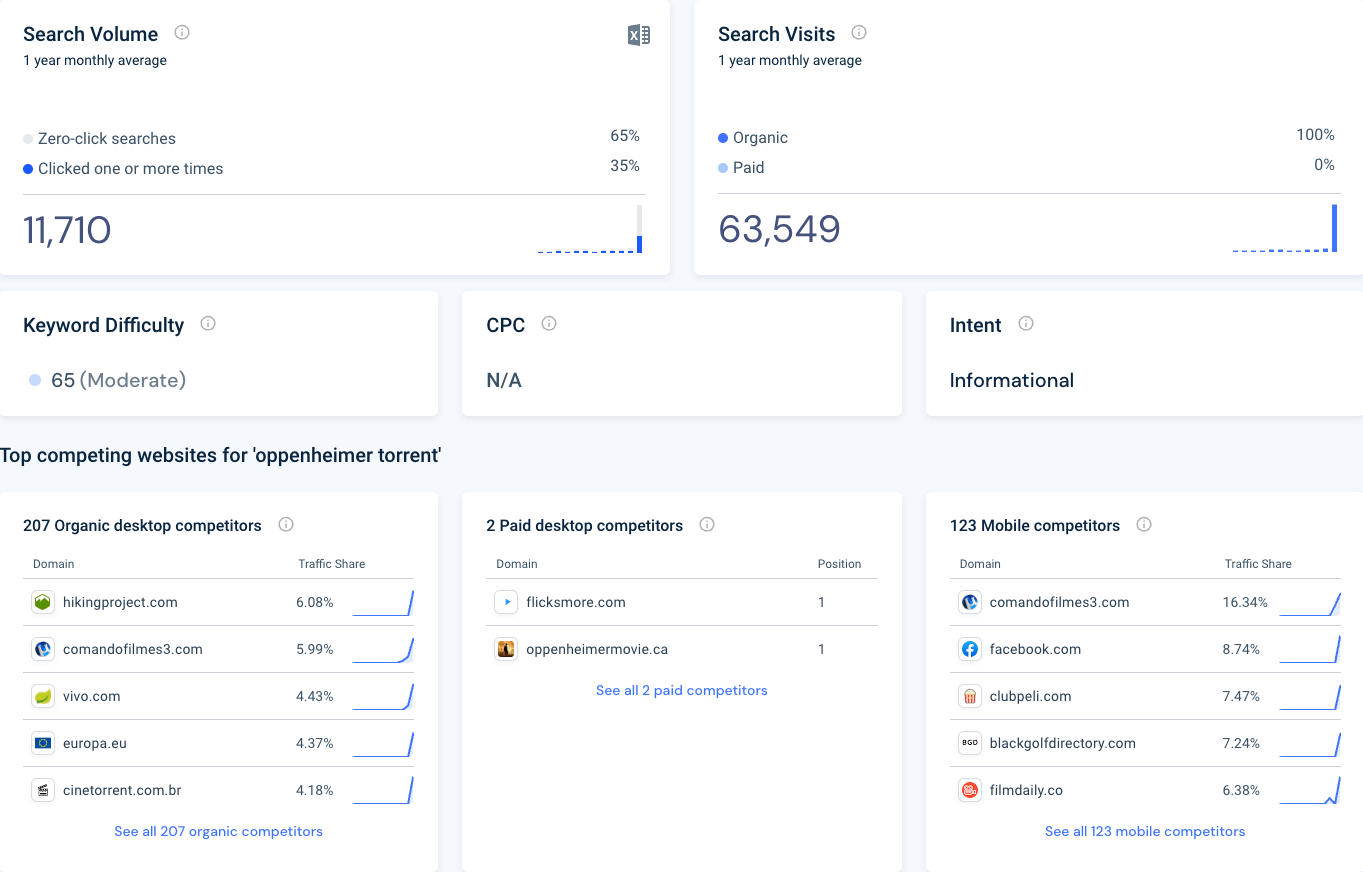Click the cinetorrent.com.br favicon

point(42,790)
